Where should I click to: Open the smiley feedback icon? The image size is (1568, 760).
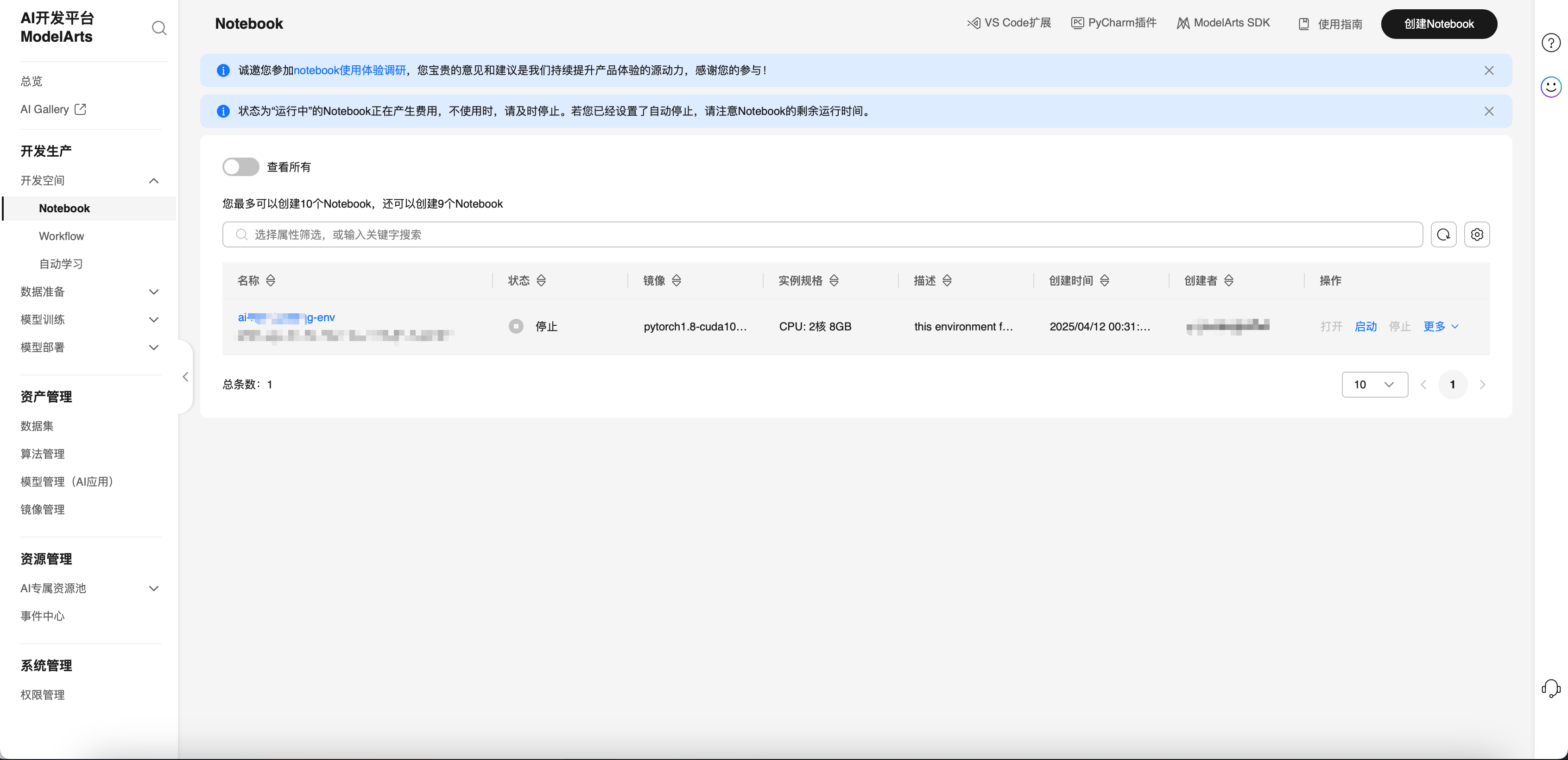[x=1550, y=87]
